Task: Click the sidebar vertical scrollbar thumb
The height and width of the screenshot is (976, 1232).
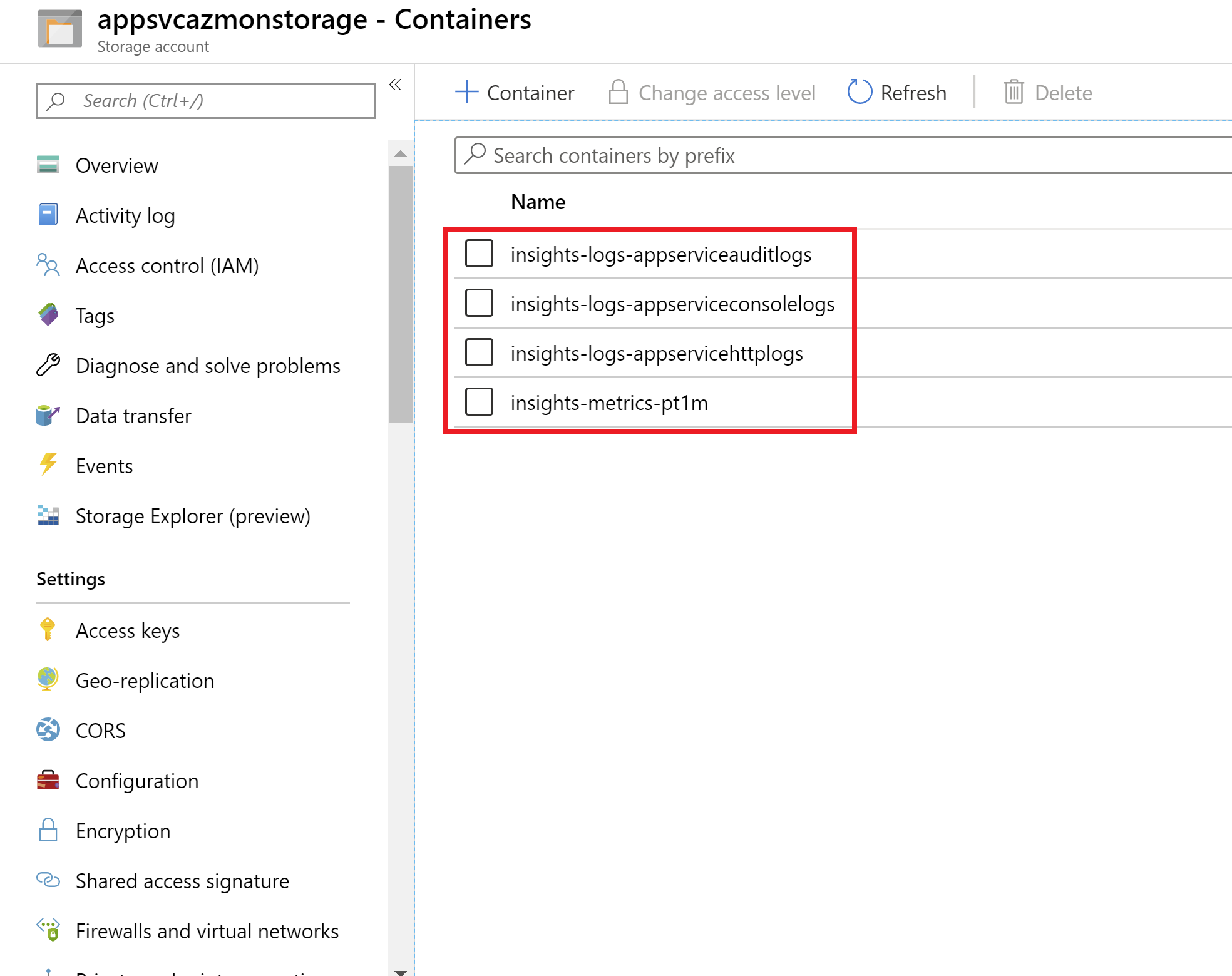Action: pyautogui.click(x=400, y=294)
